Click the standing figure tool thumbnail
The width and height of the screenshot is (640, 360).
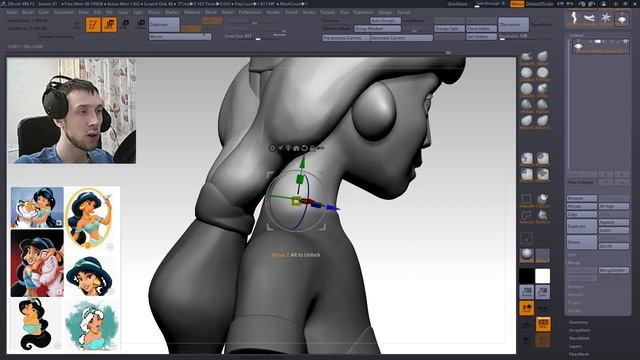(574, 18)
